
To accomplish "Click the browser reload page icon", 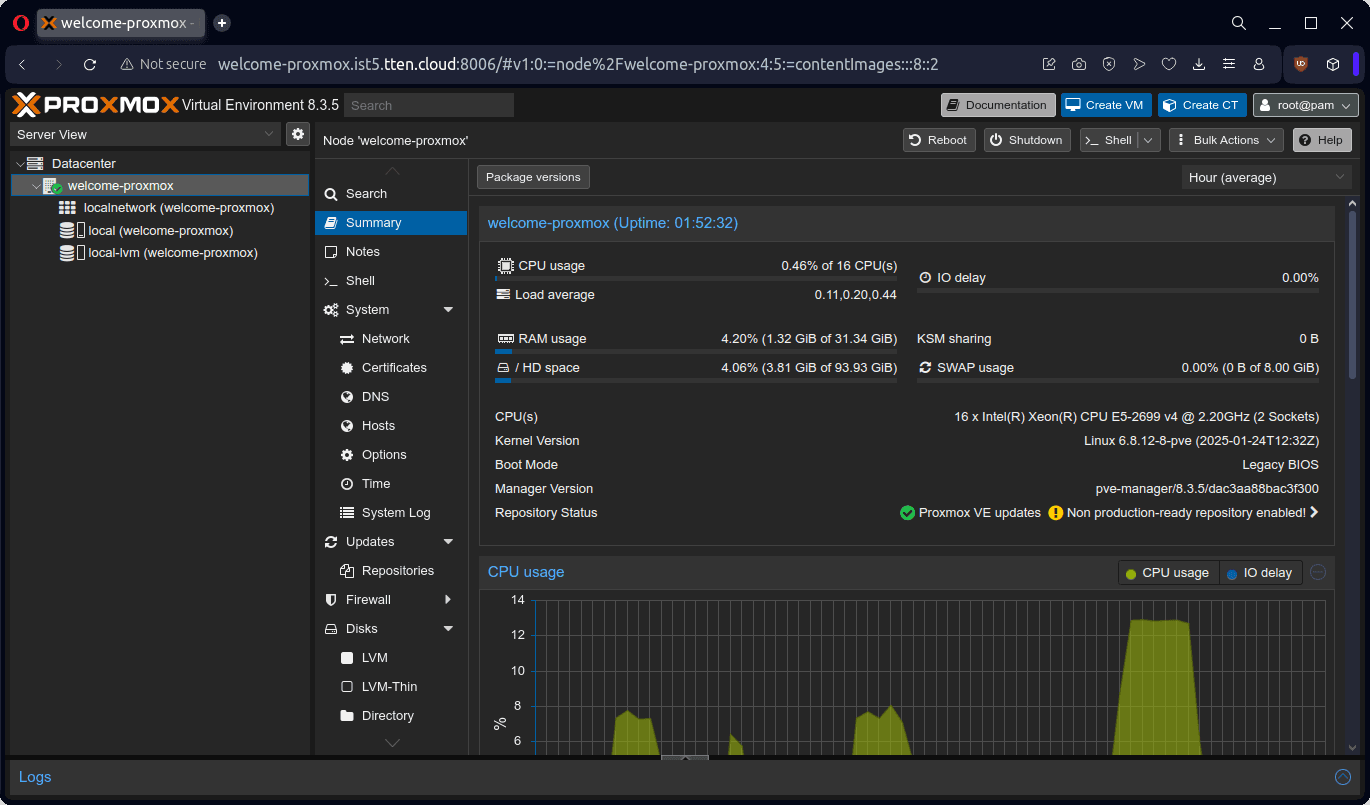I will click(x=90, y=64).
